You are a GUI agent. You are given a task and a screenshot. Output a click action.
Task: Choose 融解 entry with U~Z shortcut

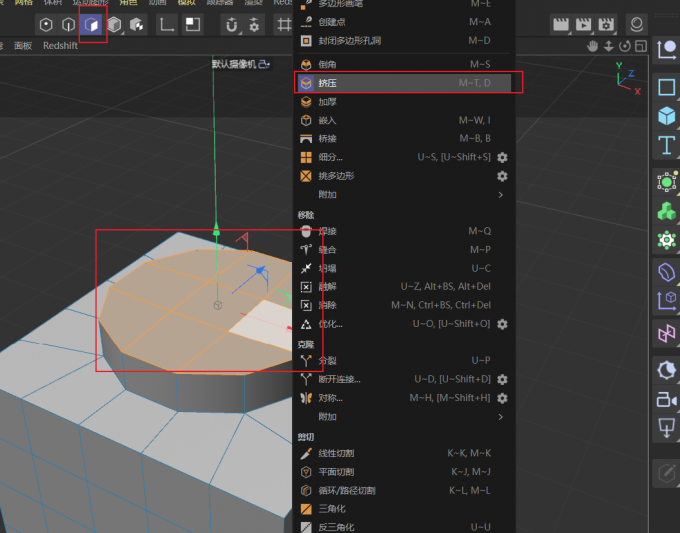(404, 287)
